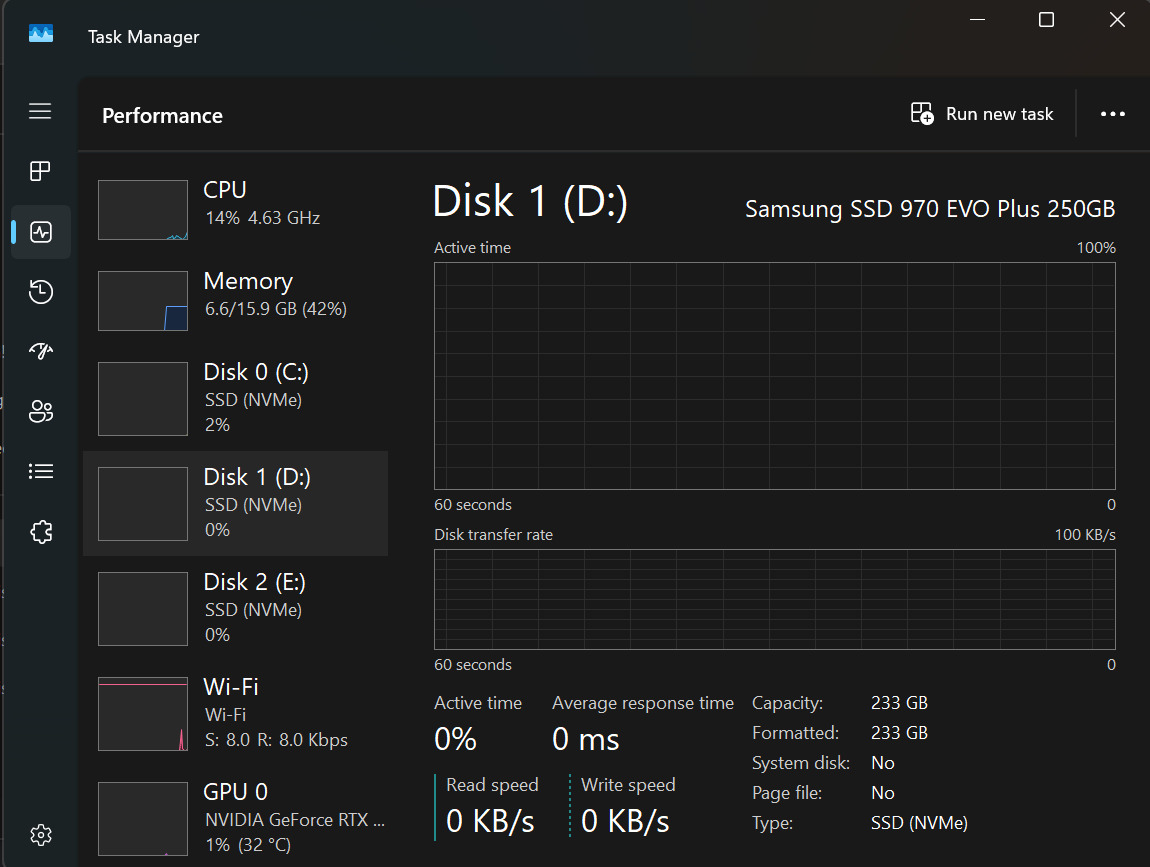Open the App history page icon

coord(40,292)
